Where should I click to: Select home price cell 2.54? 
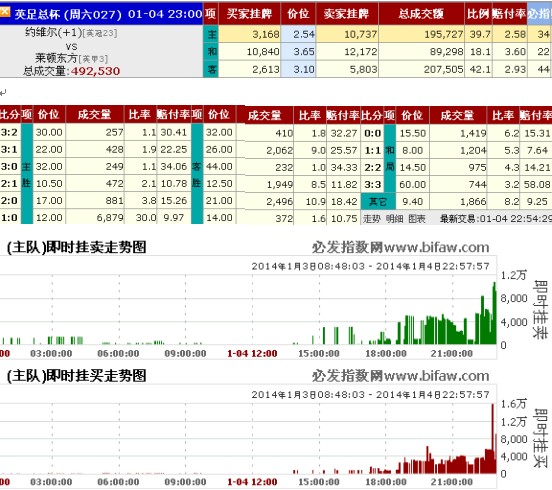(x=303, y=34)
